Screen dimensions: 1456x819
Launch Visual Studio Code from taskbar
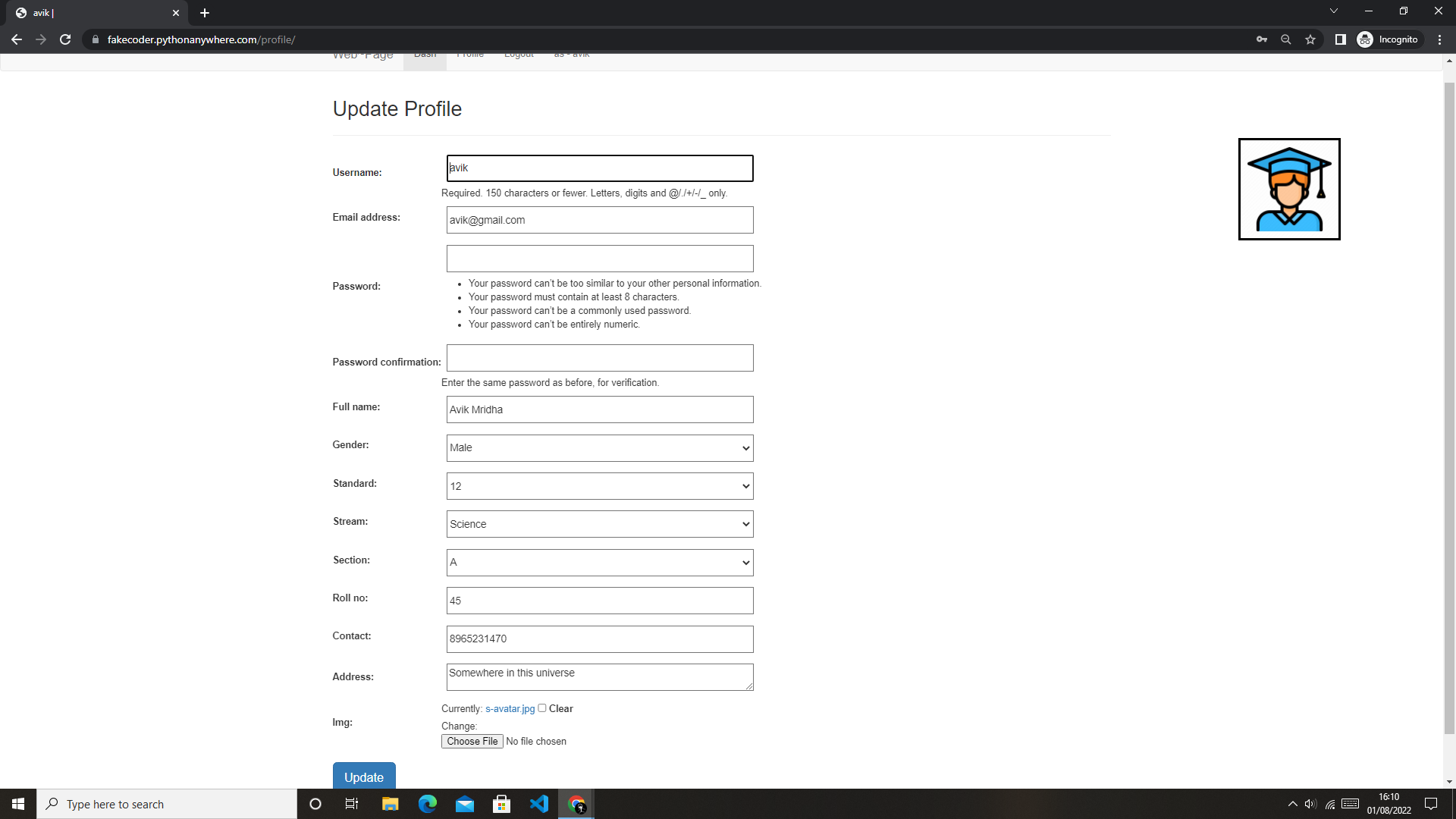point(539,804)
